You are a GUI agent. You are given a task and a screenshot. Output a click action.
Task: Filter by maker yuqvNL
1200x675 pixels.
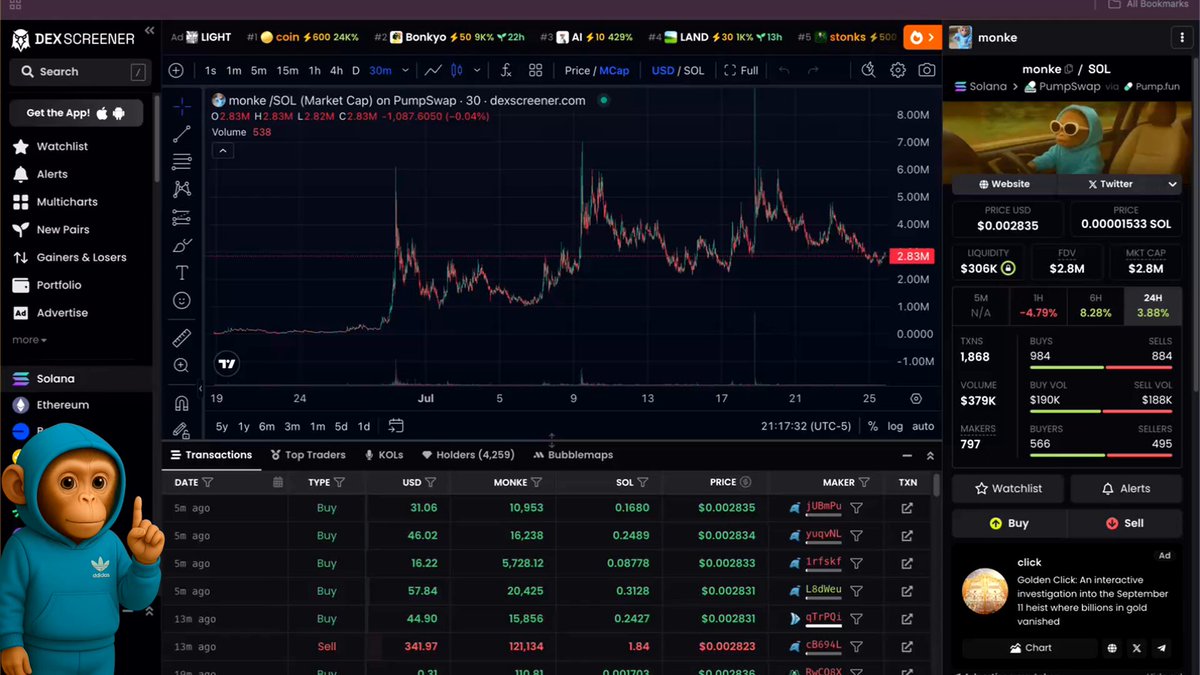857,535
